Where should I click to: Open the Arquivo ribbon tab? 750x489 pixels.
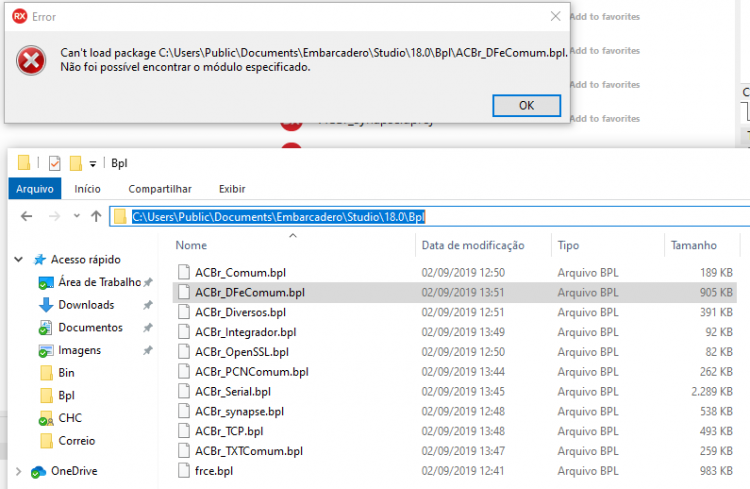[34, 189]
